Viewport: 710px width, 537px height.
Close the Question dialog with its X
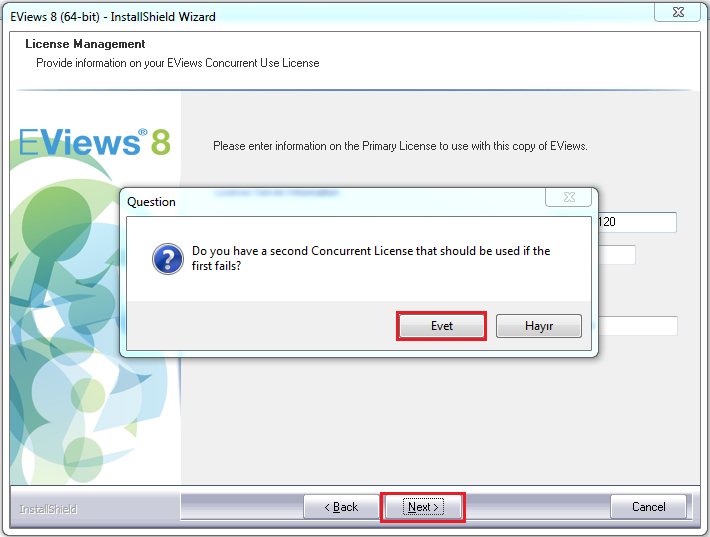569,197
